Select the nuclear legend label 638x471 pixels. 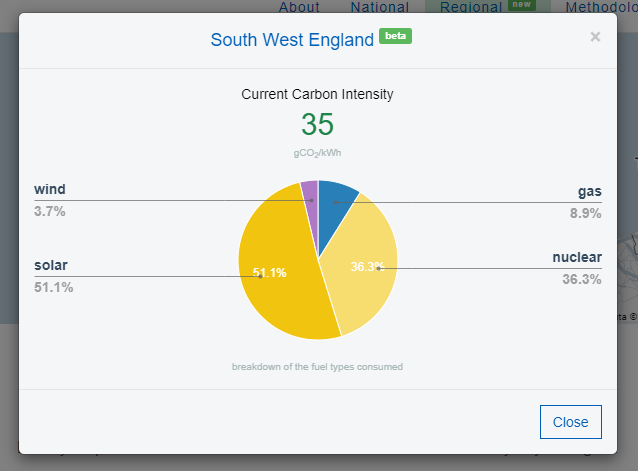(x=577, y=257)
